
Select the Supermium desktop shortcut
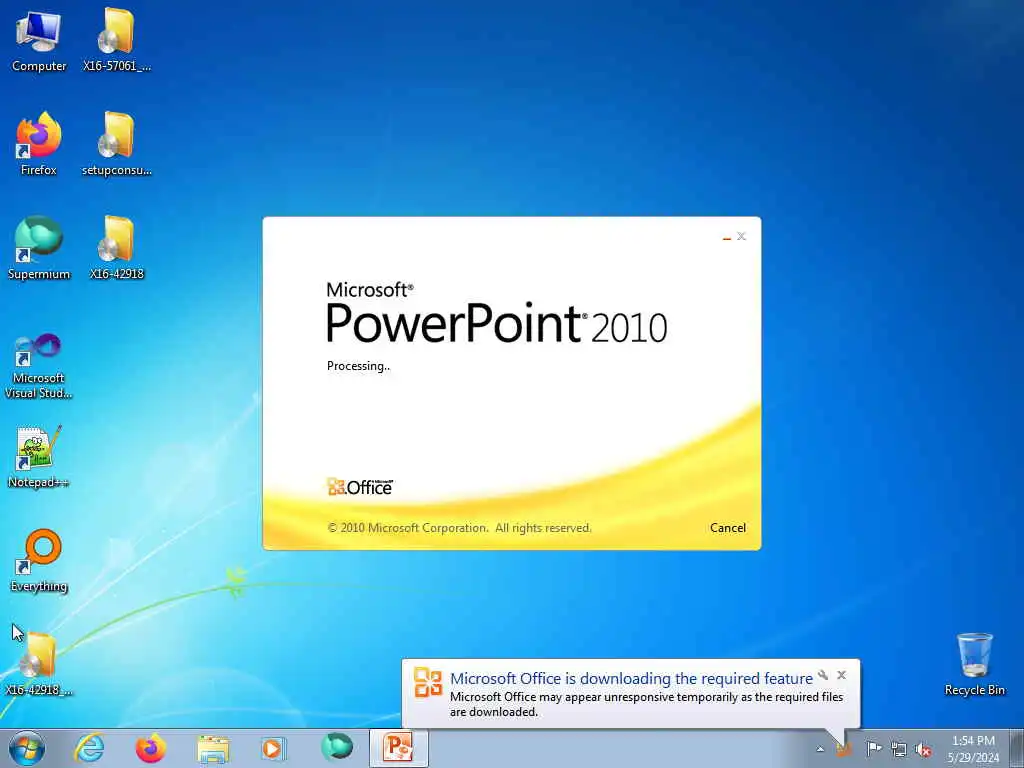point(39,248)
